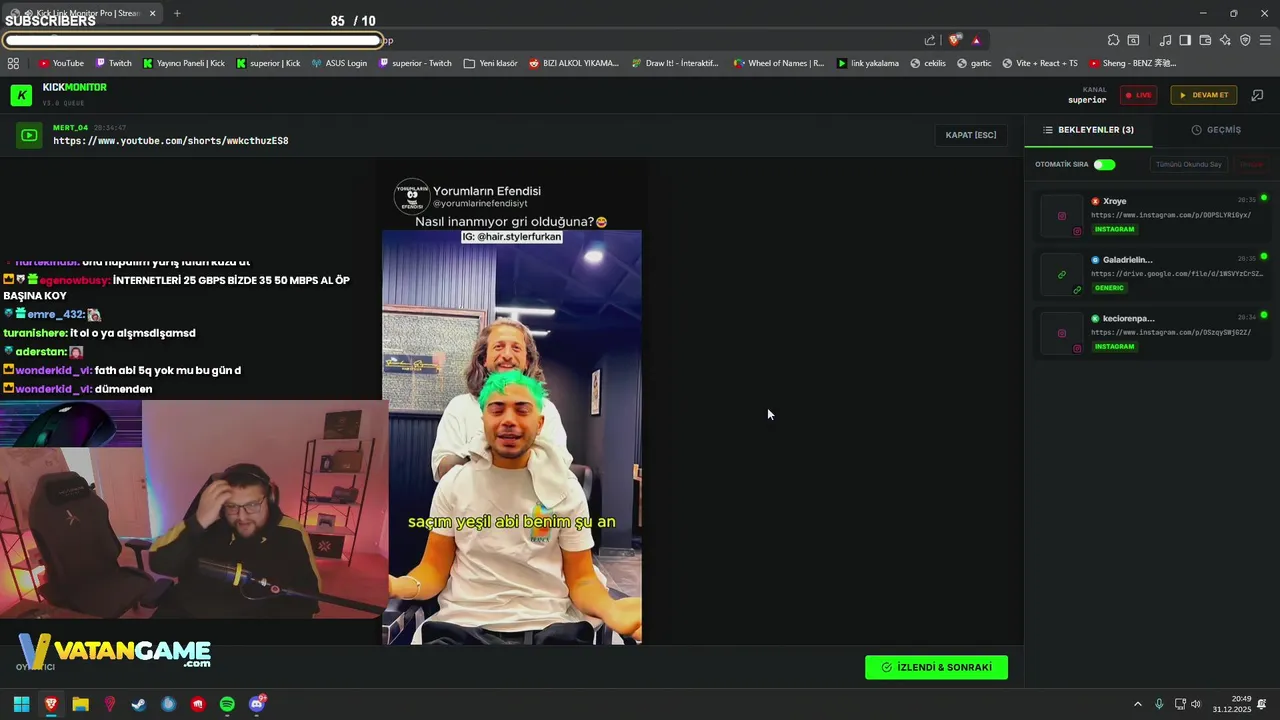Open the Wheel of Names bookmark
Image resolution: width=1280 pixels, height=720 pixels.
(x=779, y=63)
